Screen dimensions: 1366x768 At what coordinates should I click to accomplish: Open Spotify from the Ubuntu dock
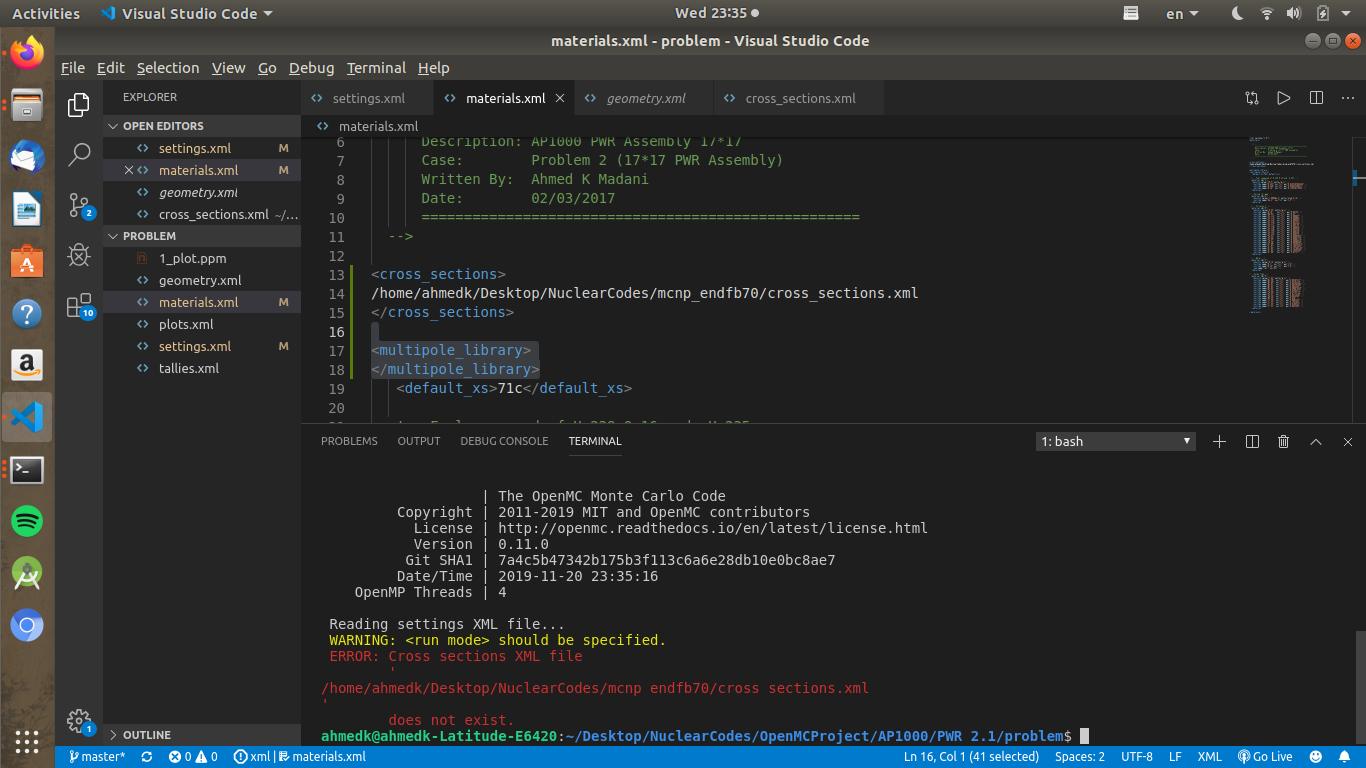coord(27,520)
